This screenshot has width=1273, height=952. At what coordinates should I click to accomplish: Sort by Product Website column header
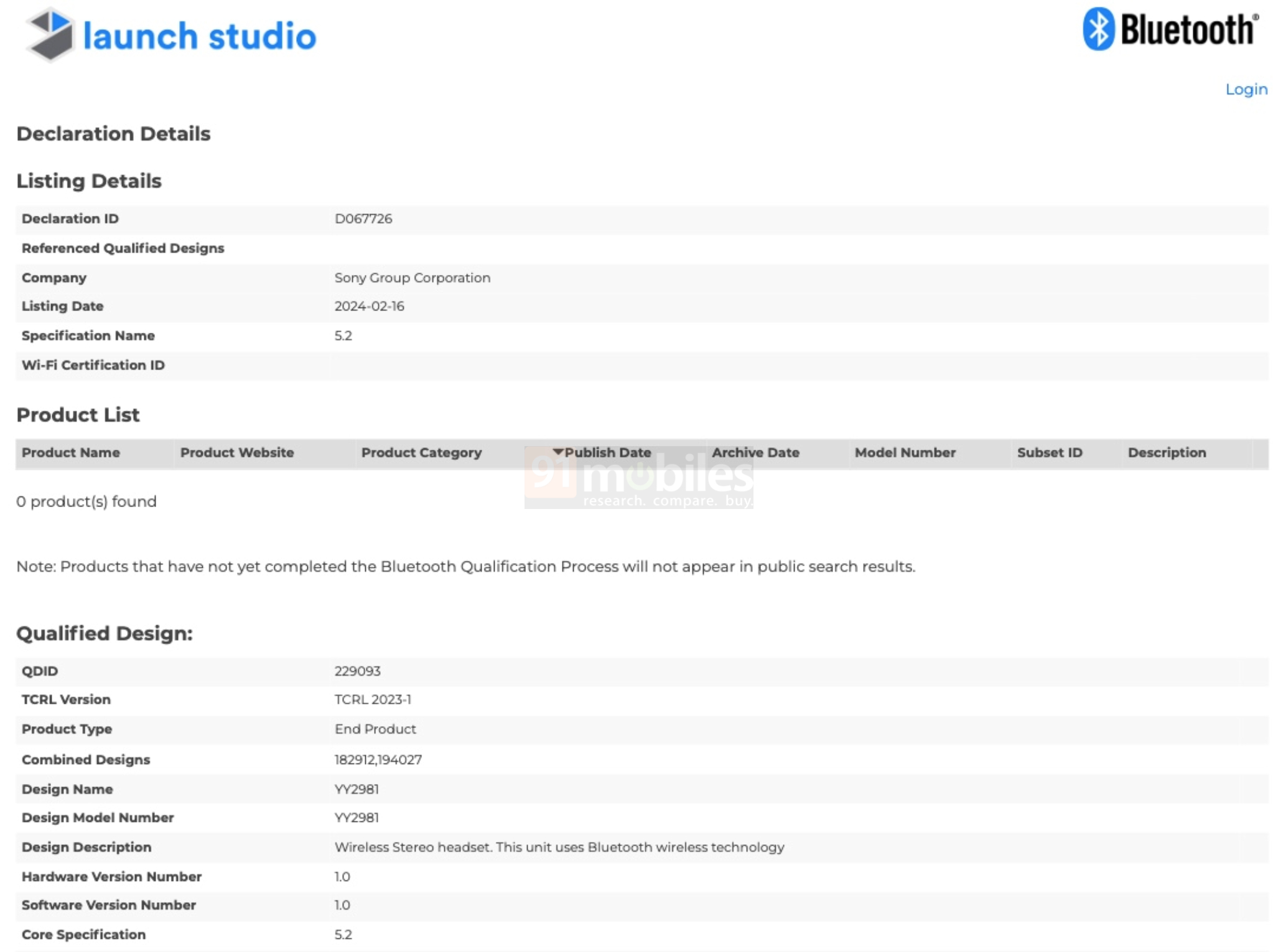pyautogui.click(x=237, y=453)
